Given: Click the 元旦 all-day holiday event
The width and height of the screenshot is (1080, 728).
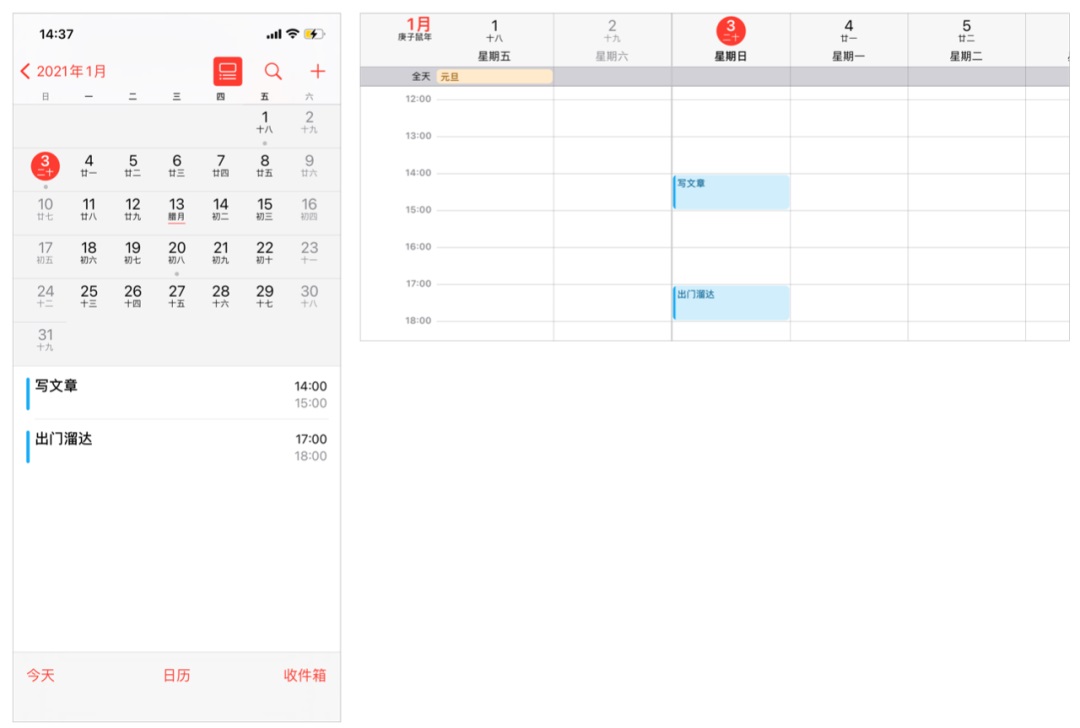Looking at the screenshot, I should [x=494, y=76].
